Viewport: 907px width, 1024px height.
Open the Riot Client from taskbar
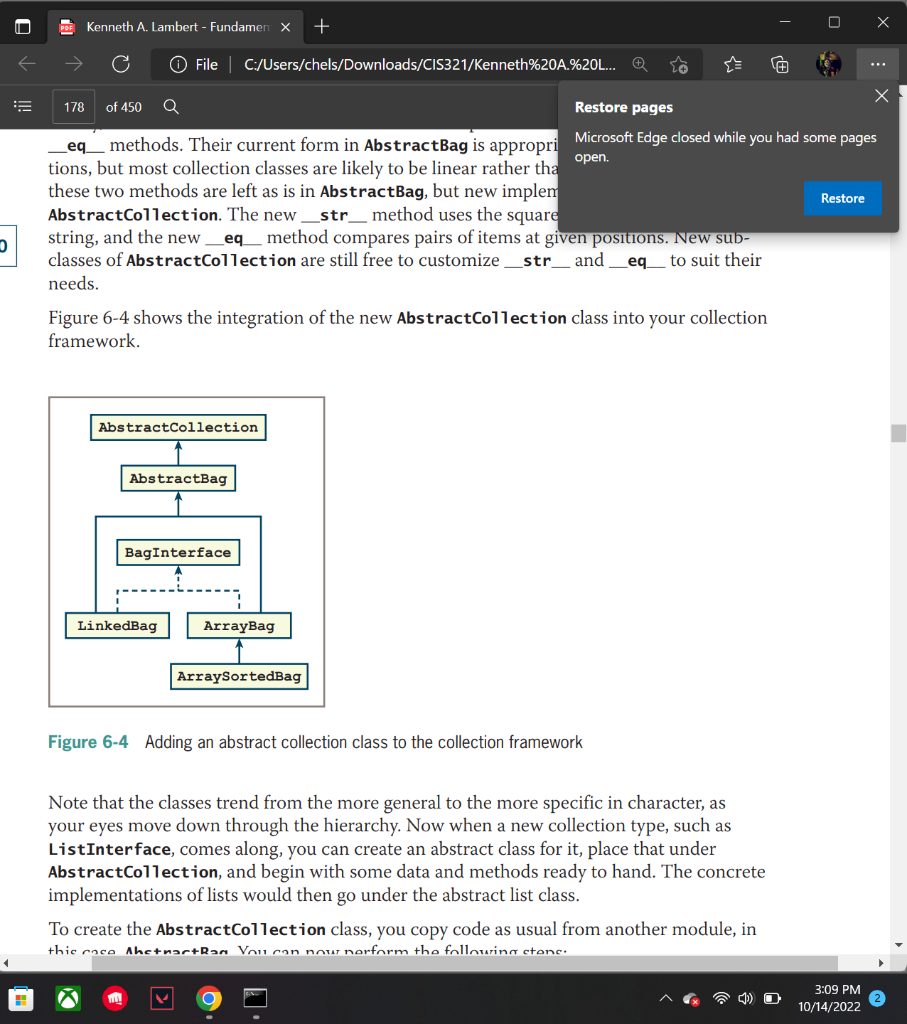[x=115, y=999]
